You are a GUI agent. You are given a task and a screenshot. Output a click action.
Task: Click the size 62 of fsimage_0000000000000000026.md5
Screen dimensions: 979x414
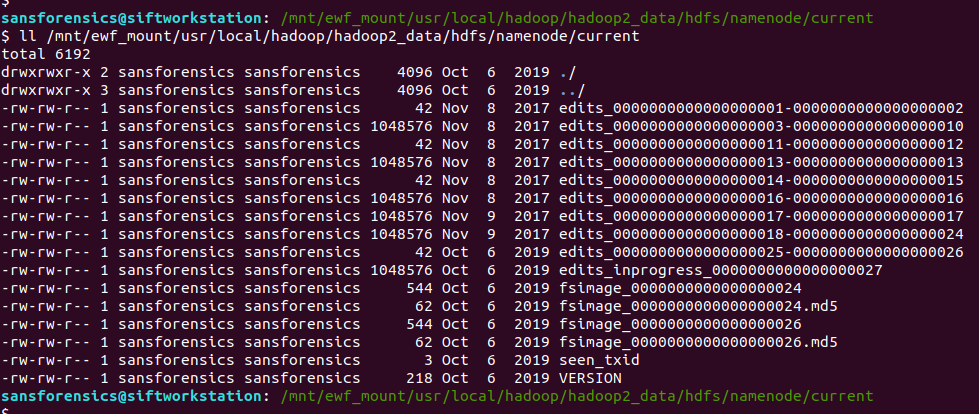pyautogui.click(x=423, y=343)
